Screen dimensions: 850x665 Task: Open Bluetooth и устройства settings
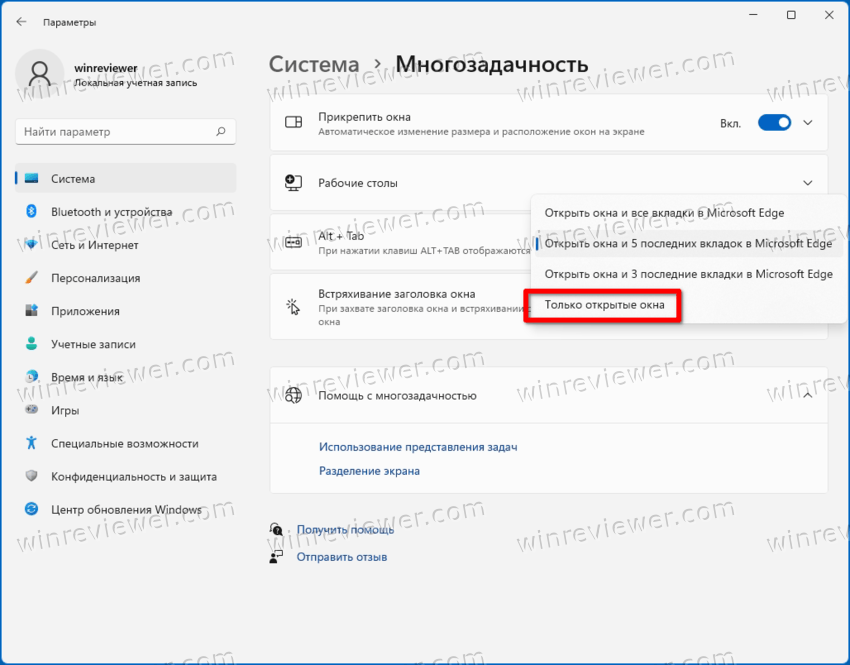(126, 211)
